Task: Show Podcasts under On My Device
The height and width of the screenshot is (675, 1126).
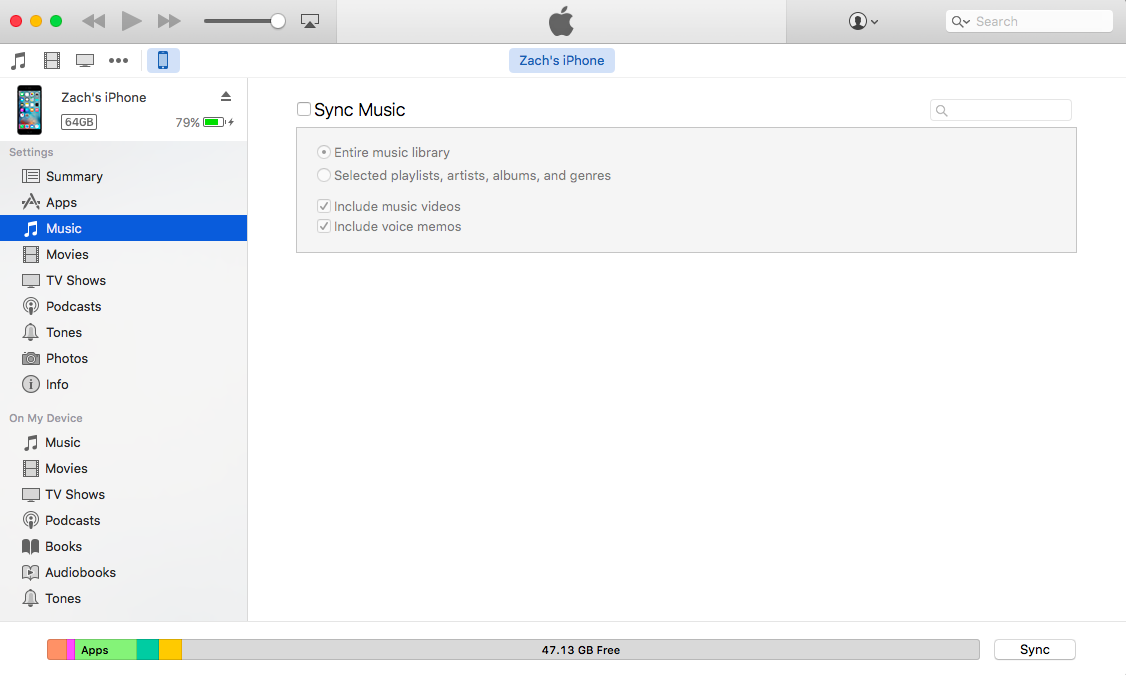Action: (x=124, y=520)
